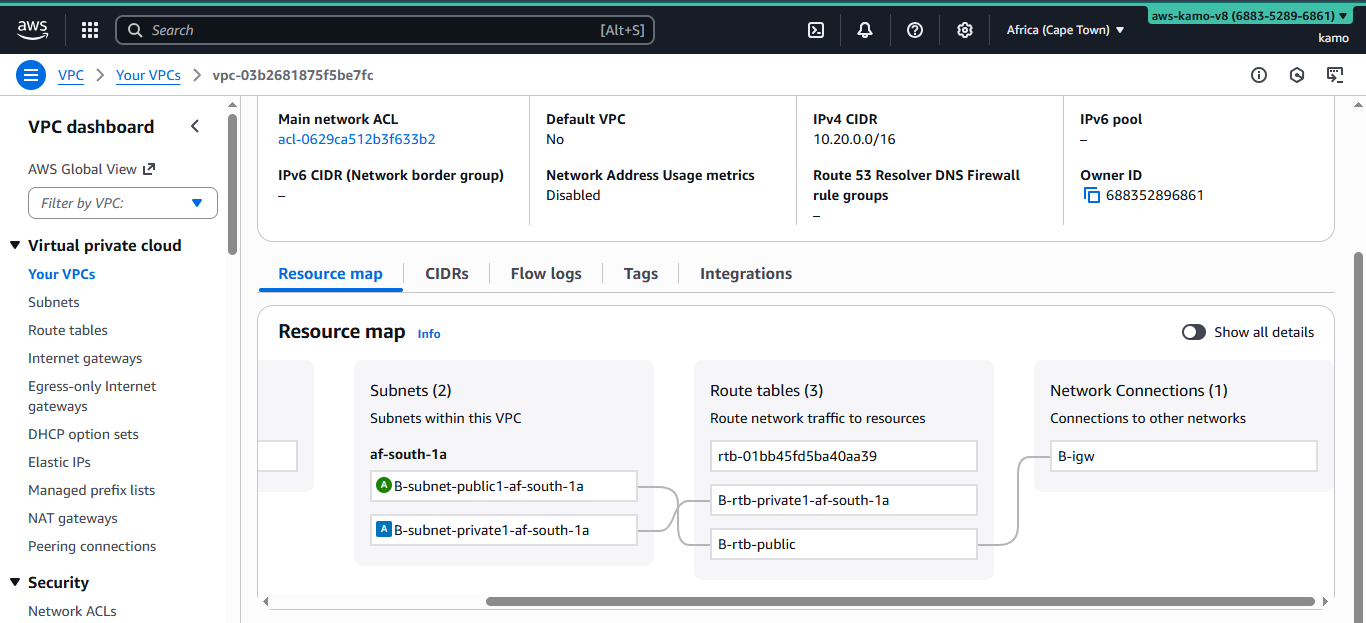Enable the Show all details toggle
1366x623 pixels.
[1193, 331]
